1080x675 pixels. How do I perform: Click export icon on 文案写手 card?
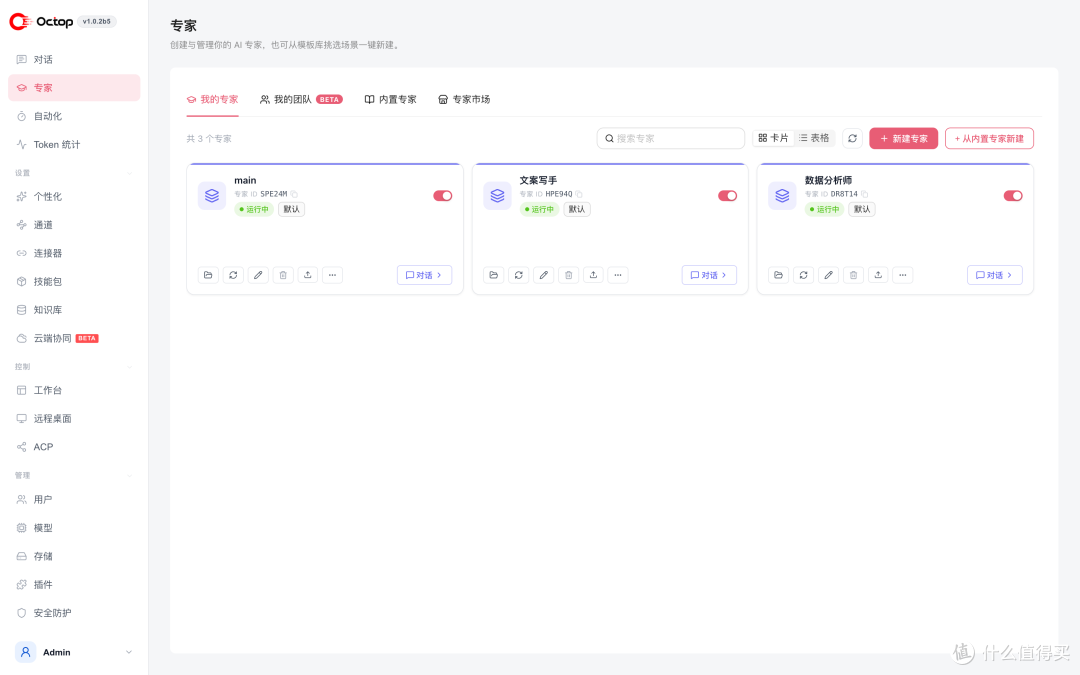(x=593, y=275)
